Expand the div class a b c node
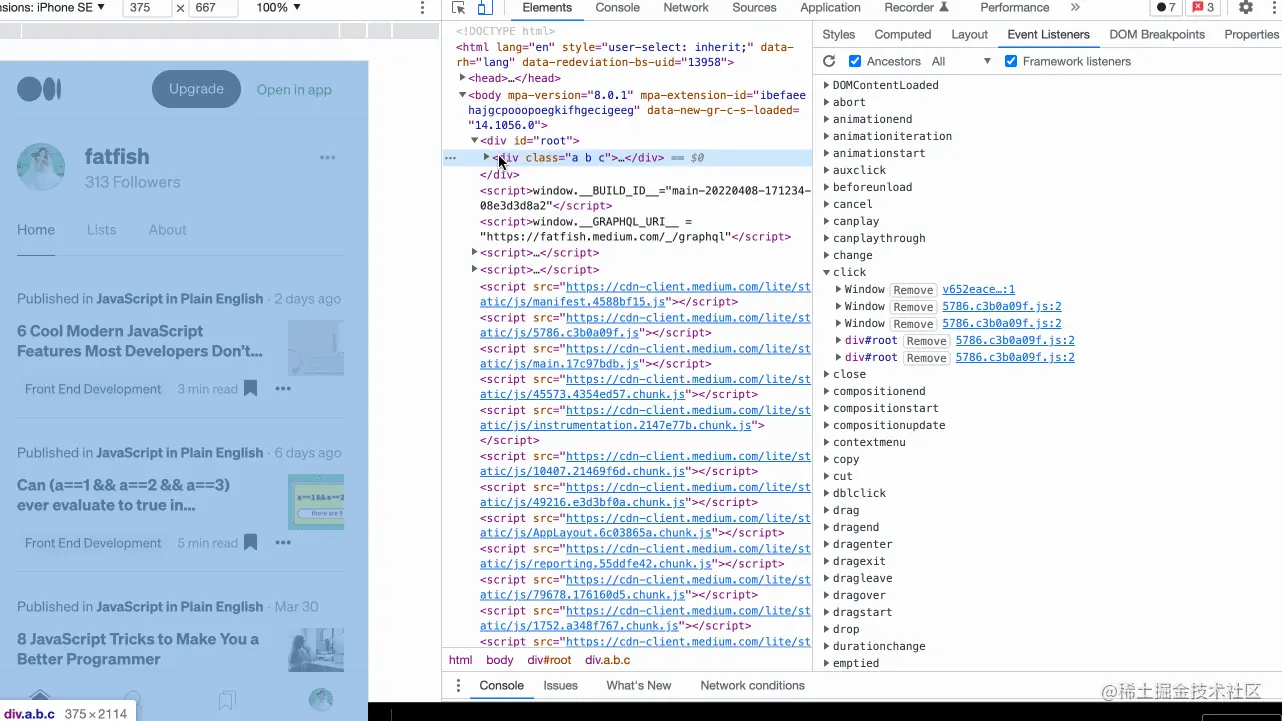Screen dimensions: 1282x721 click(487, 157)
